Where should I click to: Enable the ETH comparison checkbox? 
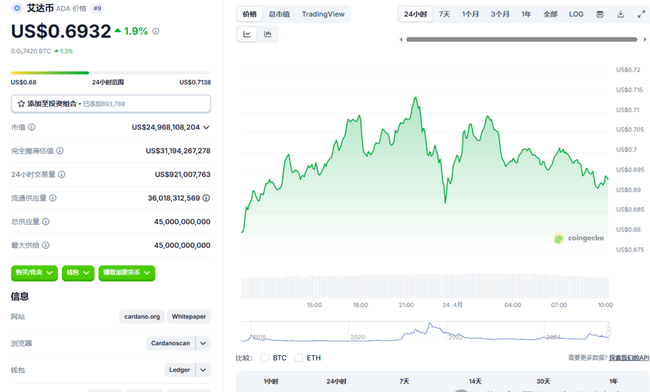[x=298, y=358]
